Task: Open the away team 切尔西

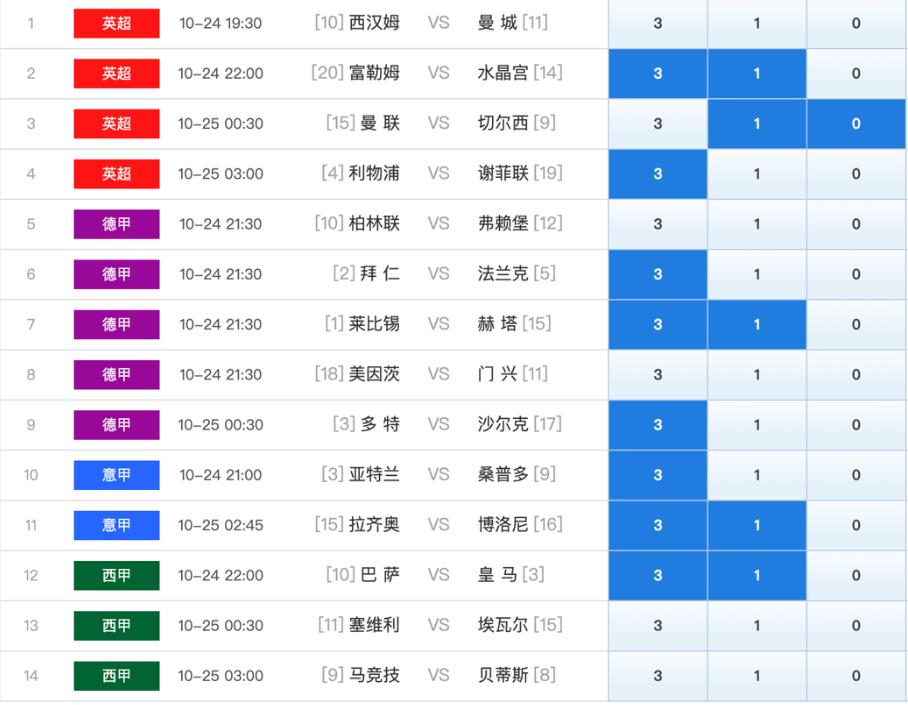Action: click(x=503, y=123)
